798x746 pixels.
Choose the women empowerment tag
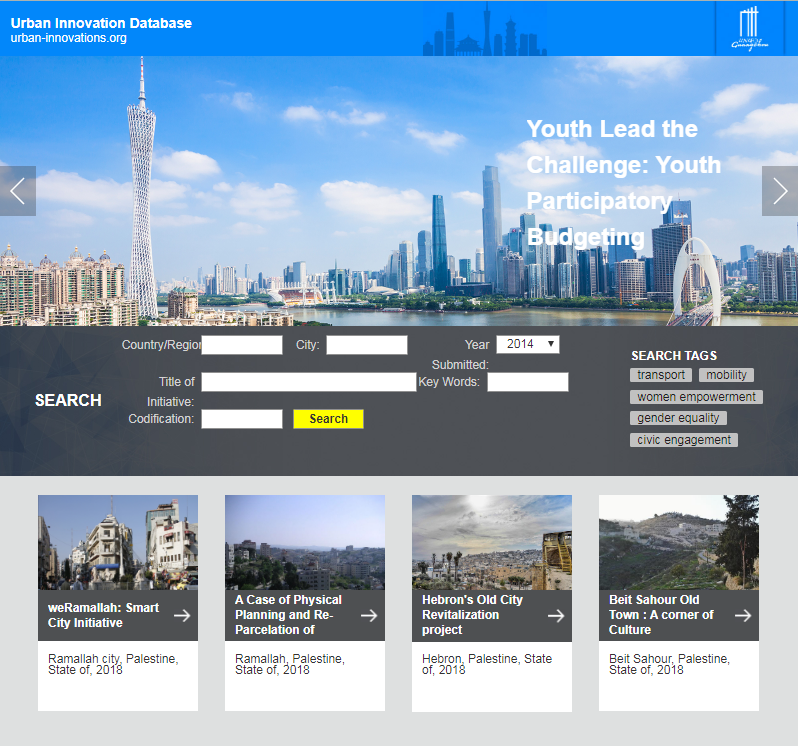coord(696,397)
